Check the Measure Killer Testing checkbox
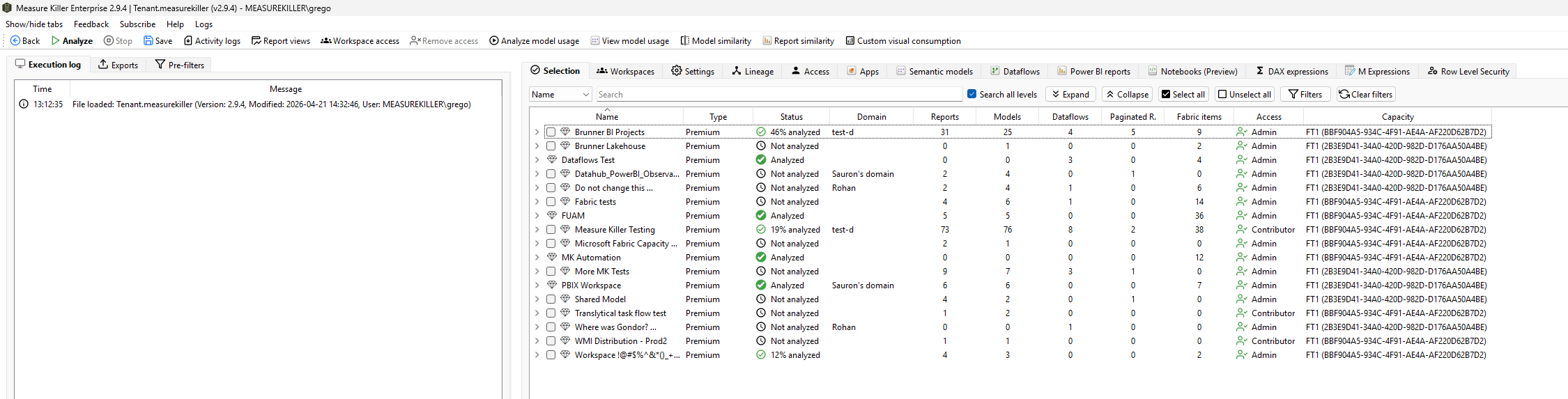1568x399 pixels. [x=551, y=229]
